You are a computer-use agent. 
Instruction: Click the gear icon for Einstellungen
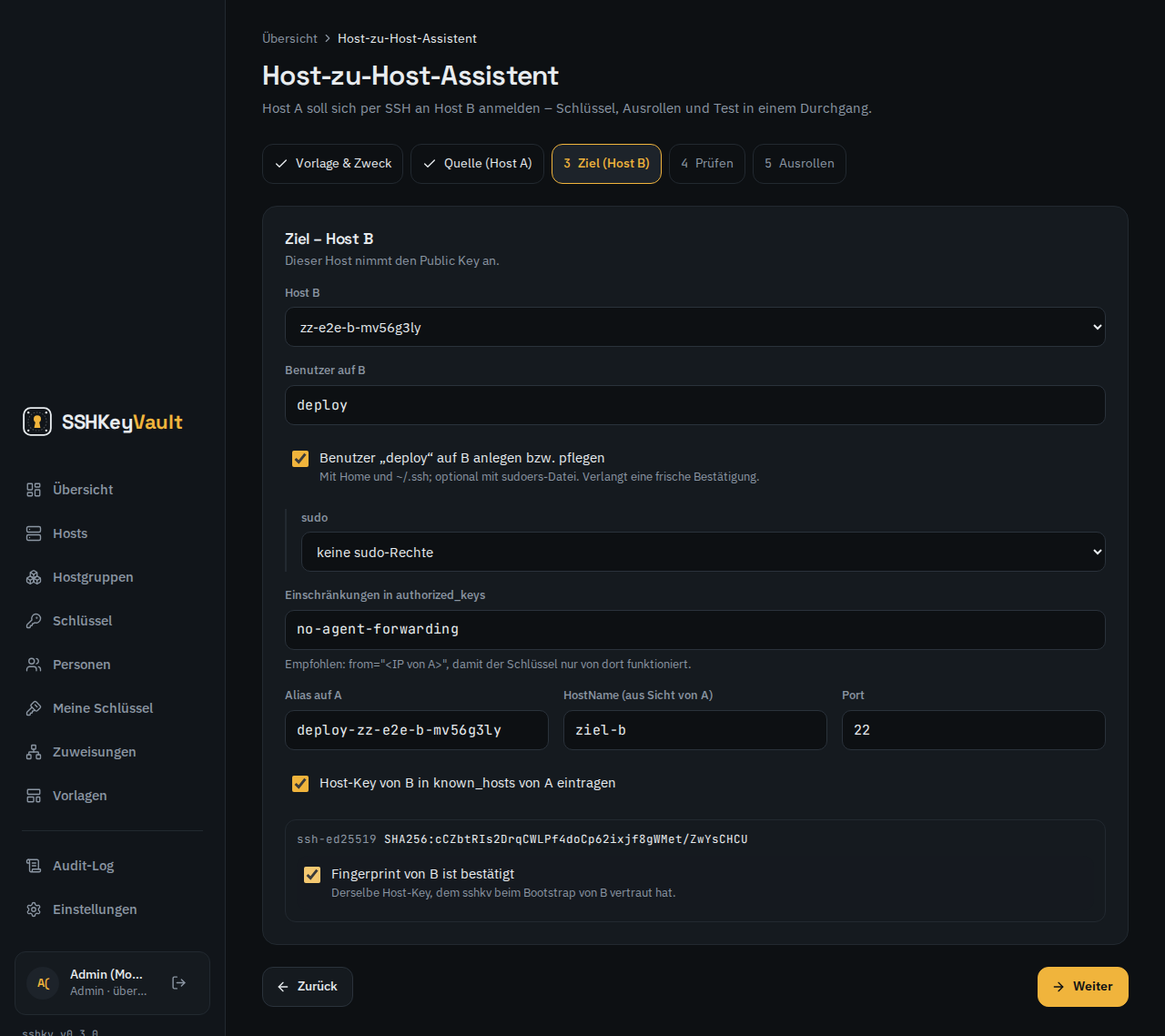click(x=34, y=909)
